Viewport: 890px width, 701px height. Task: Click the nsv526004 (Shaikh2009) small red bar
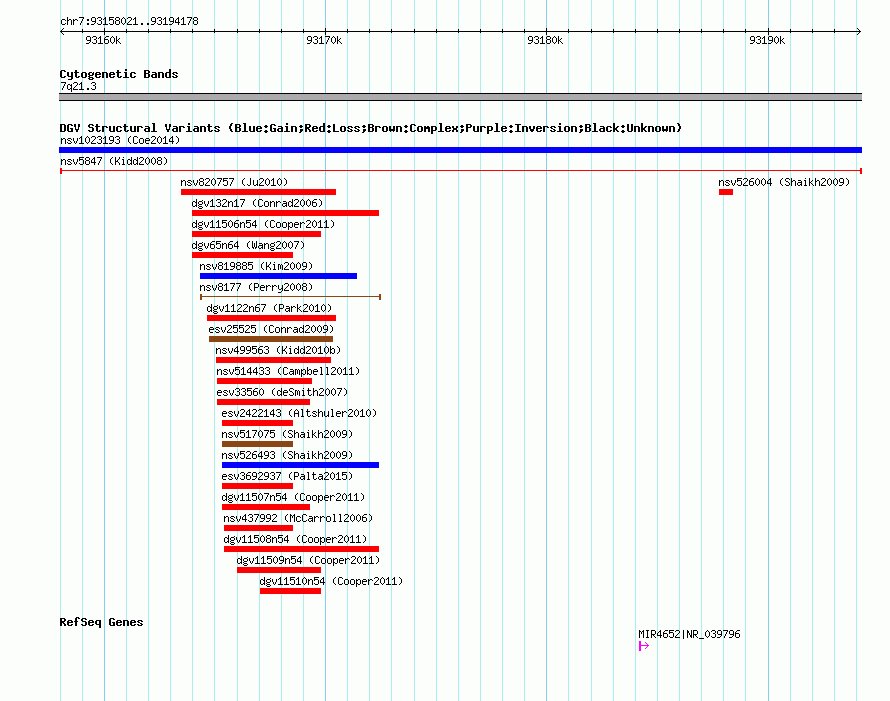point(726,192)
